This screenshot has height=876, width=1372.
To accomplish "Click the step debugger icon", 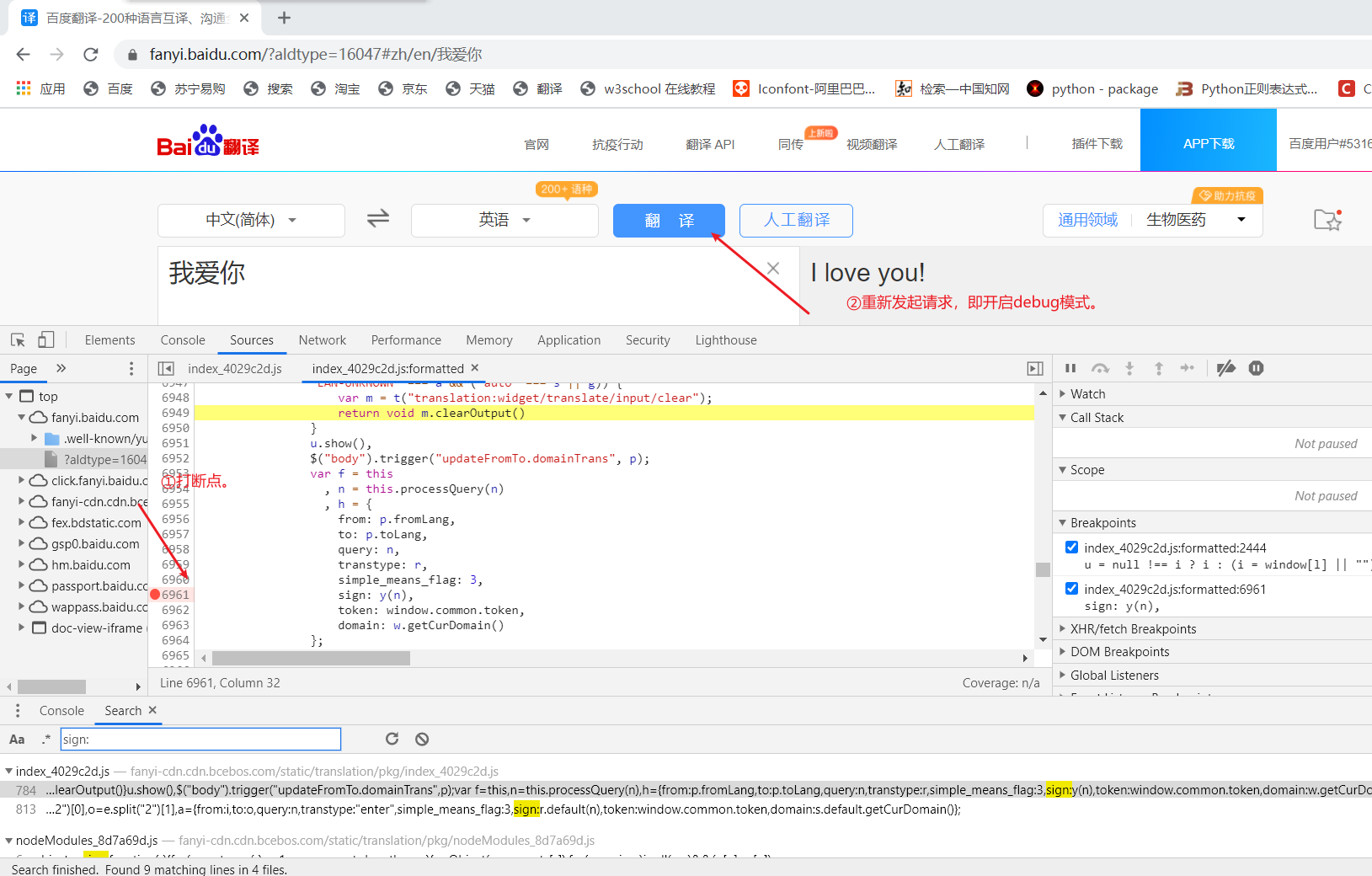I will pyautogui.click(x=1188, y=368).
